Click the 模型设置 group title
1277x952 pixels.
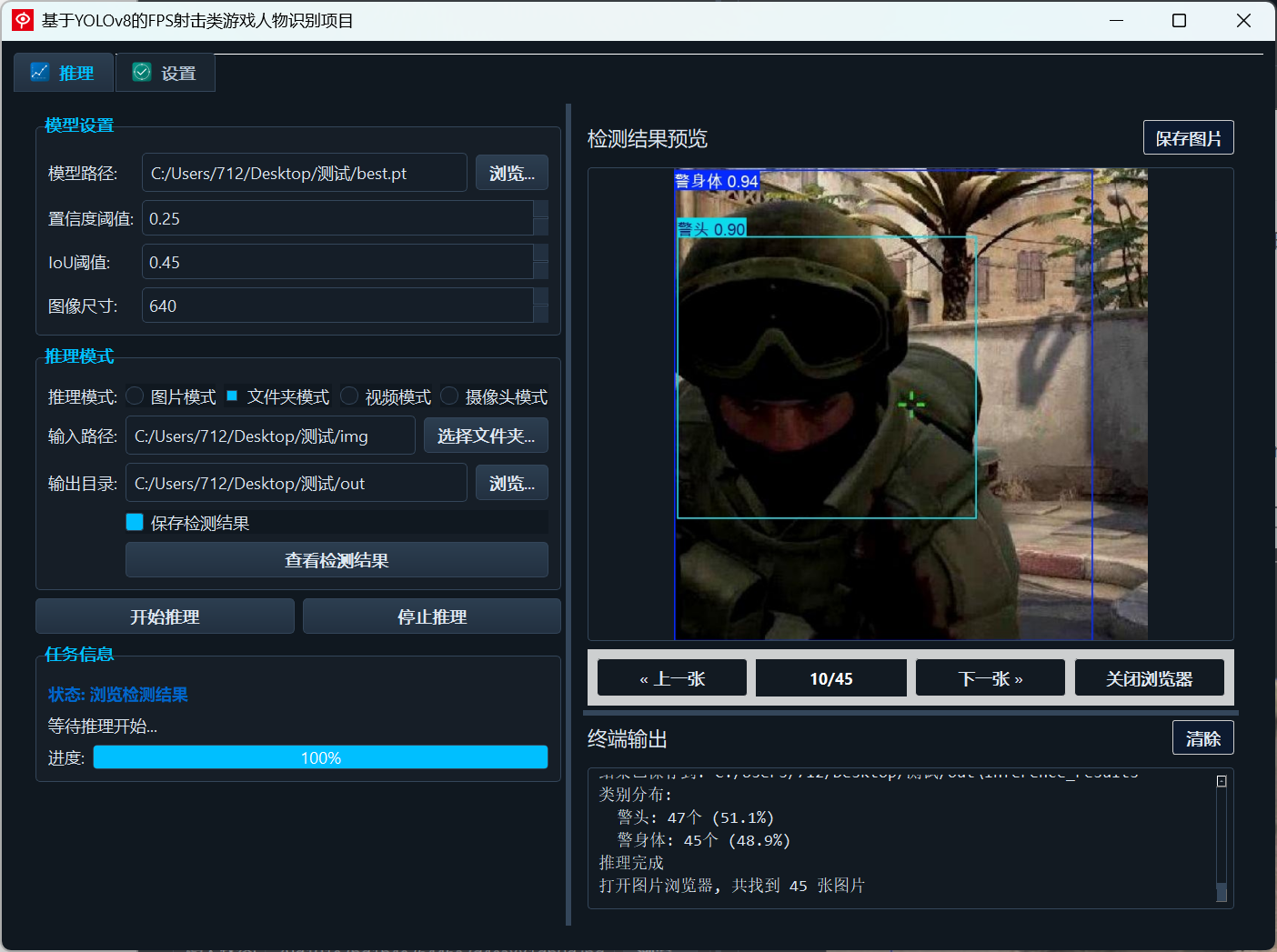[x=79, y=125]
